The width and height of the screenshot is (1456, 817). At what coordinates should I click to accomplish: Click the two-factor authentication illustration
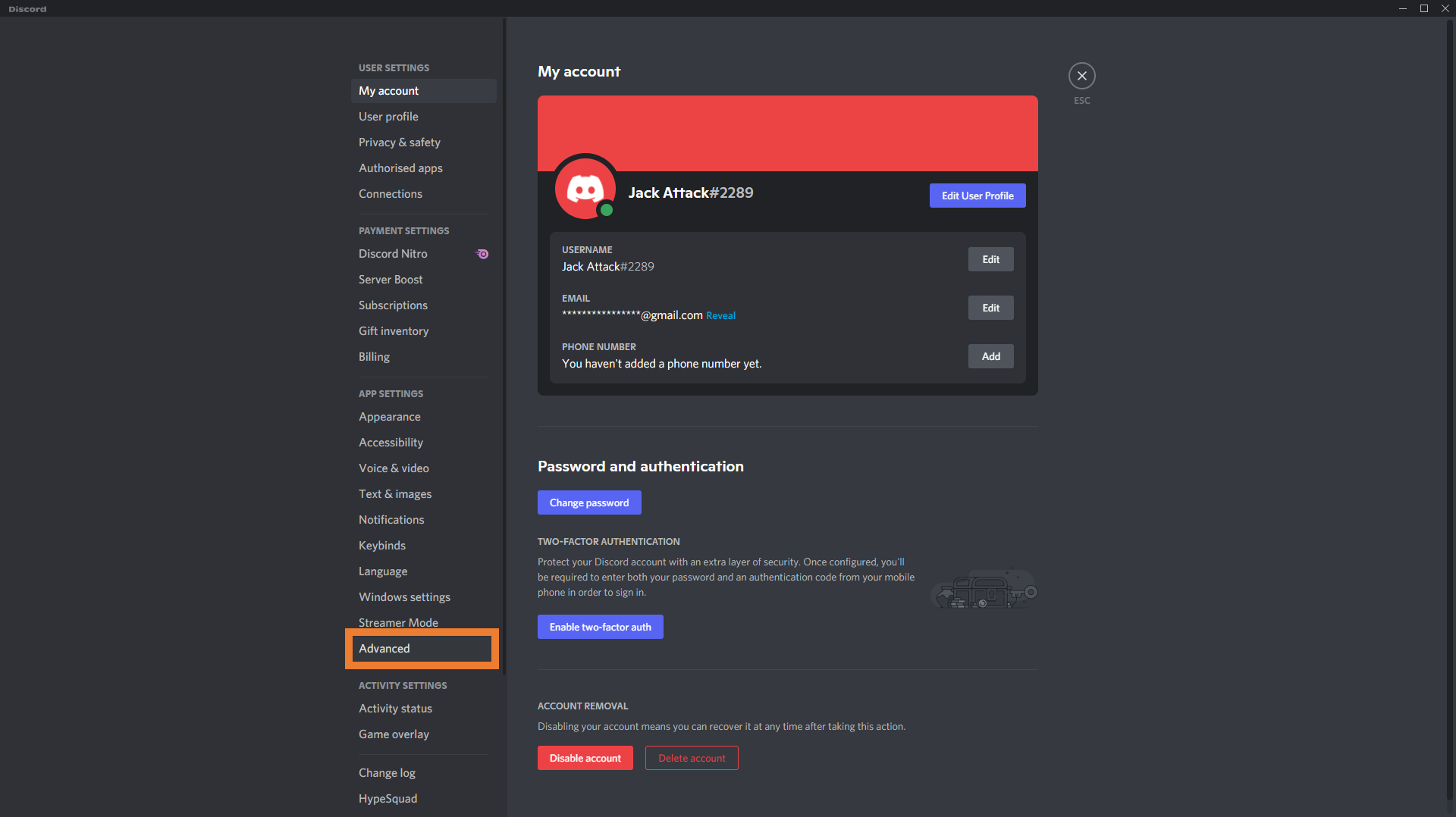coord(984,590)
